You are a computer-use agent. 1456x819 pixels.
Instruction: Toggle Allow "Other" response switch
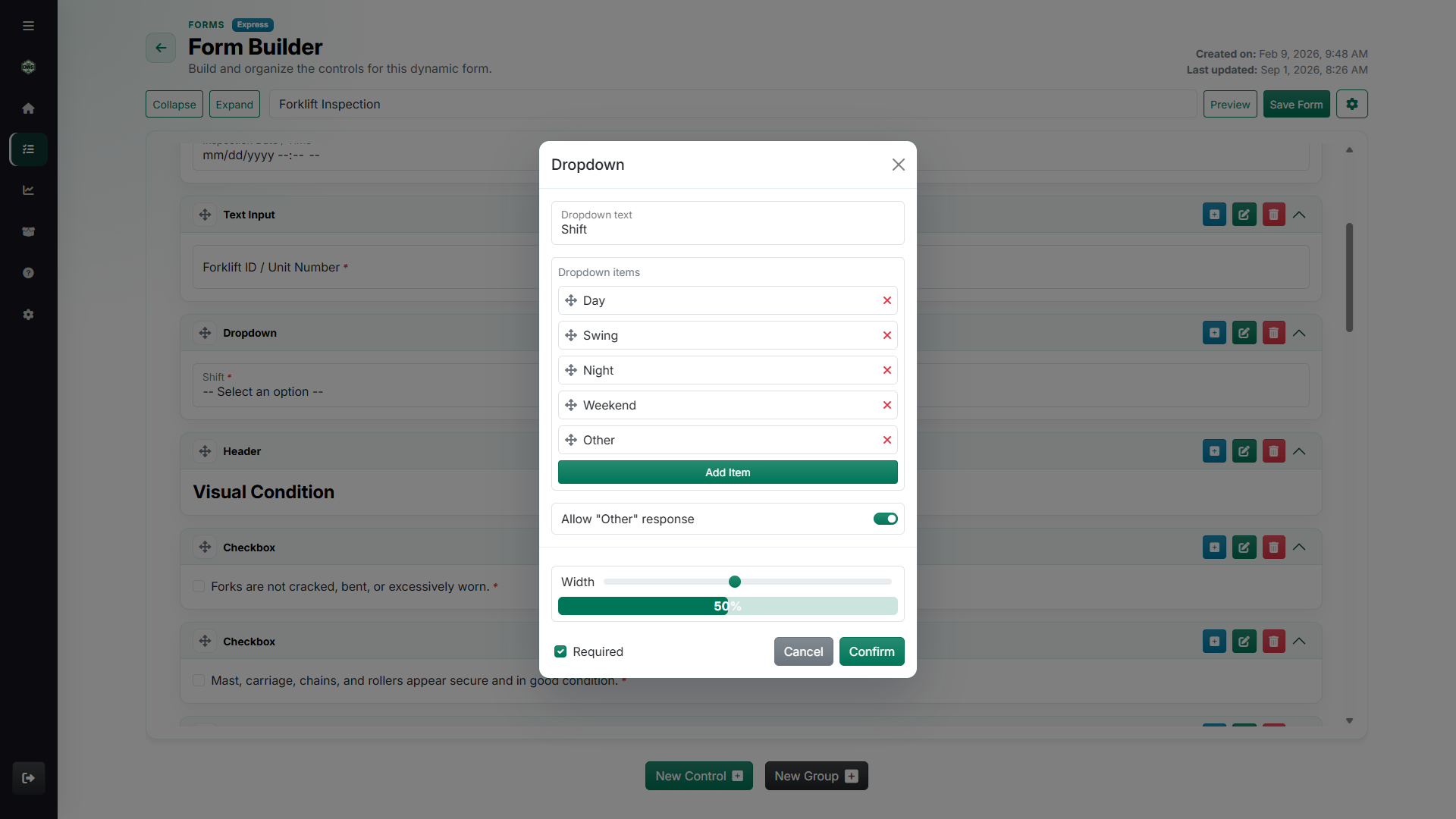(885, 519)
